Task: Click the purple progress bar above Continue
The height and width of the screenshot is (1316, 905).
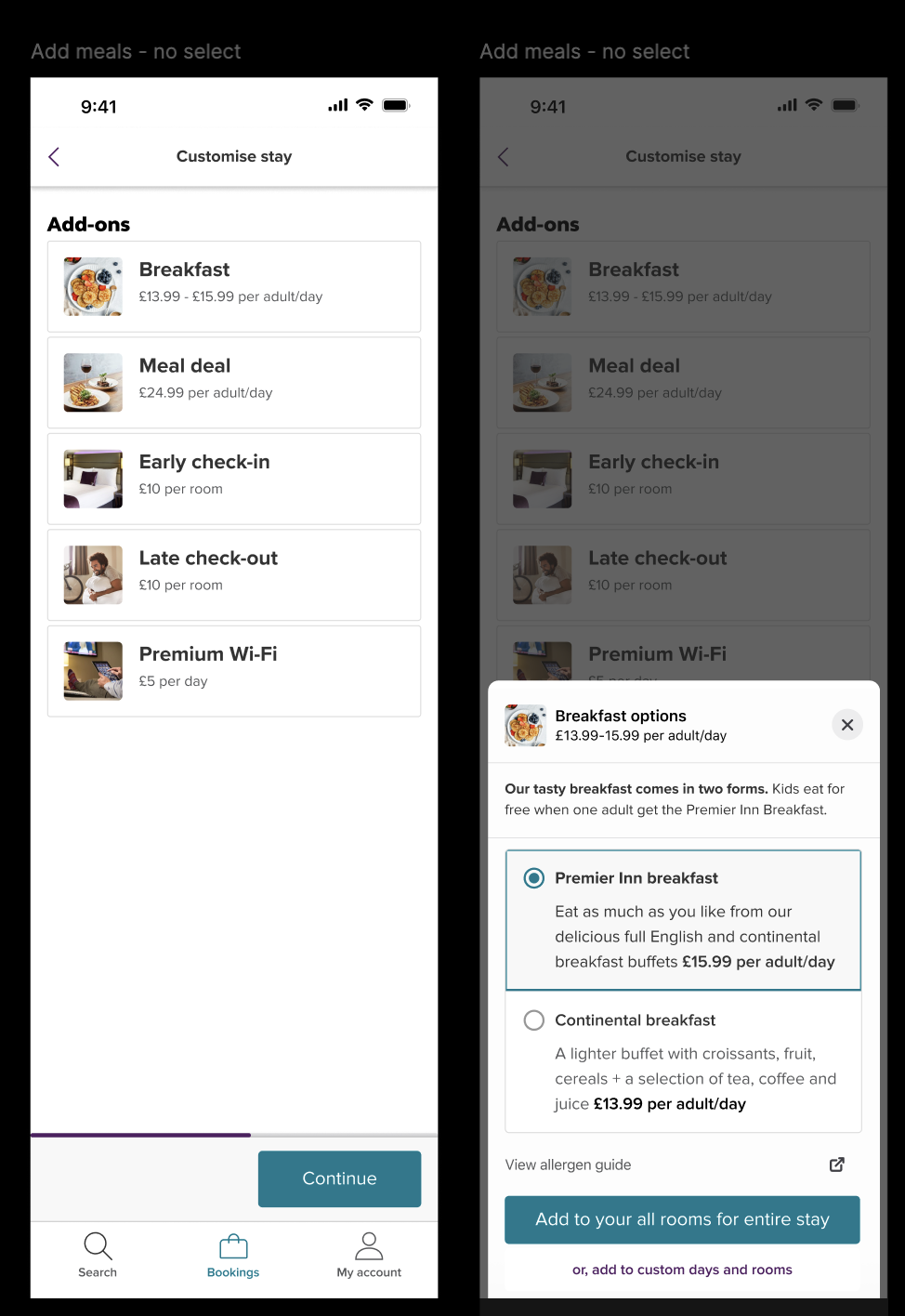Action: coord(140,1135)
